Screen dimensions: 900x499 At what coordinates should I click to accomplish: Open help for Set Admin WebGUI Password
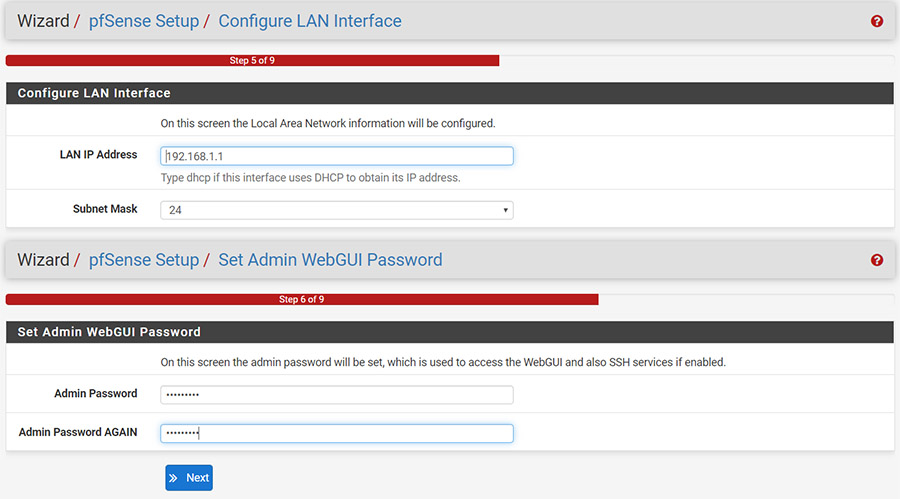tap(876, 260)
